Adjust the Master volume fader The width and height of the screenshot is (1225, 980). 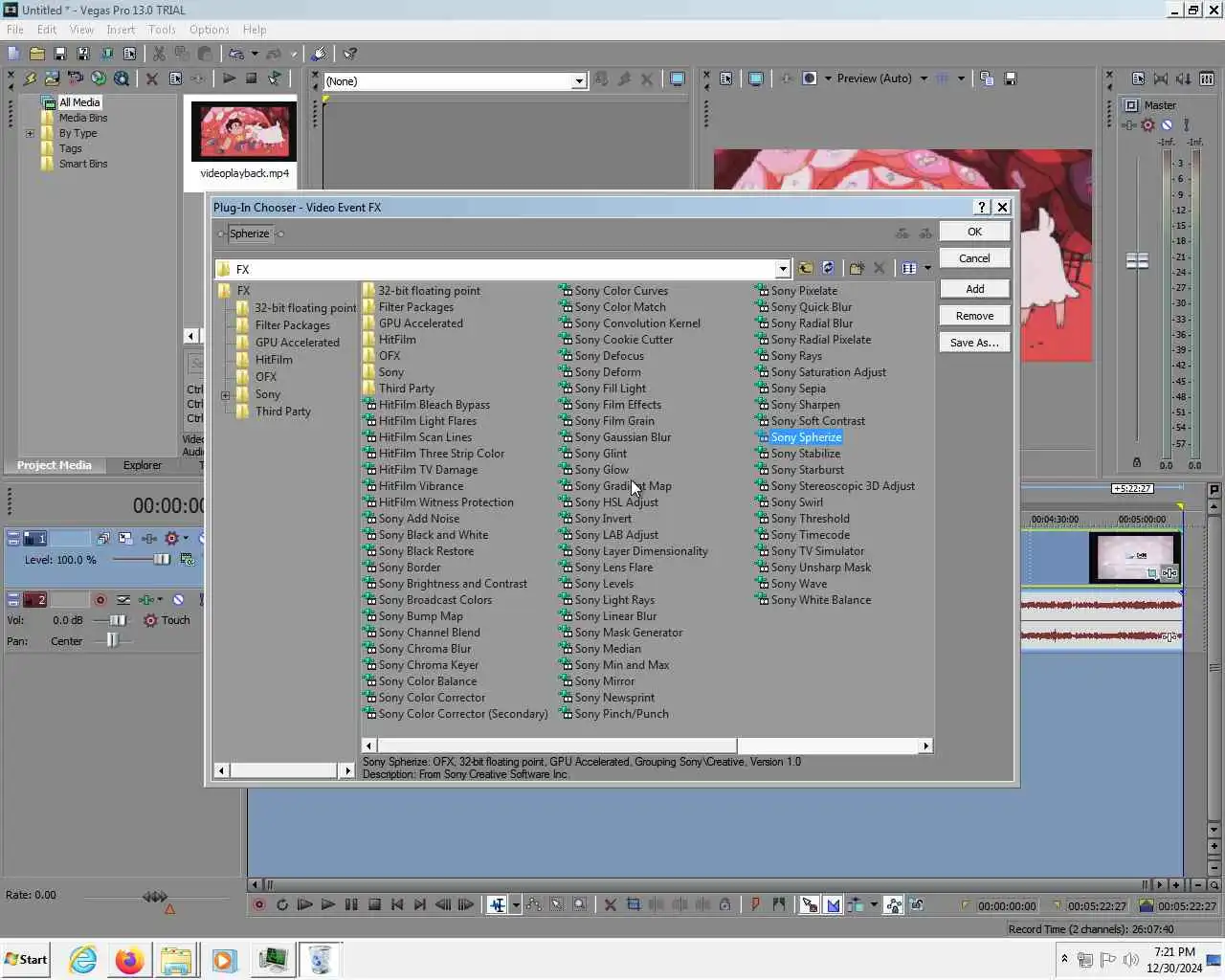(x=1137, y=260)
